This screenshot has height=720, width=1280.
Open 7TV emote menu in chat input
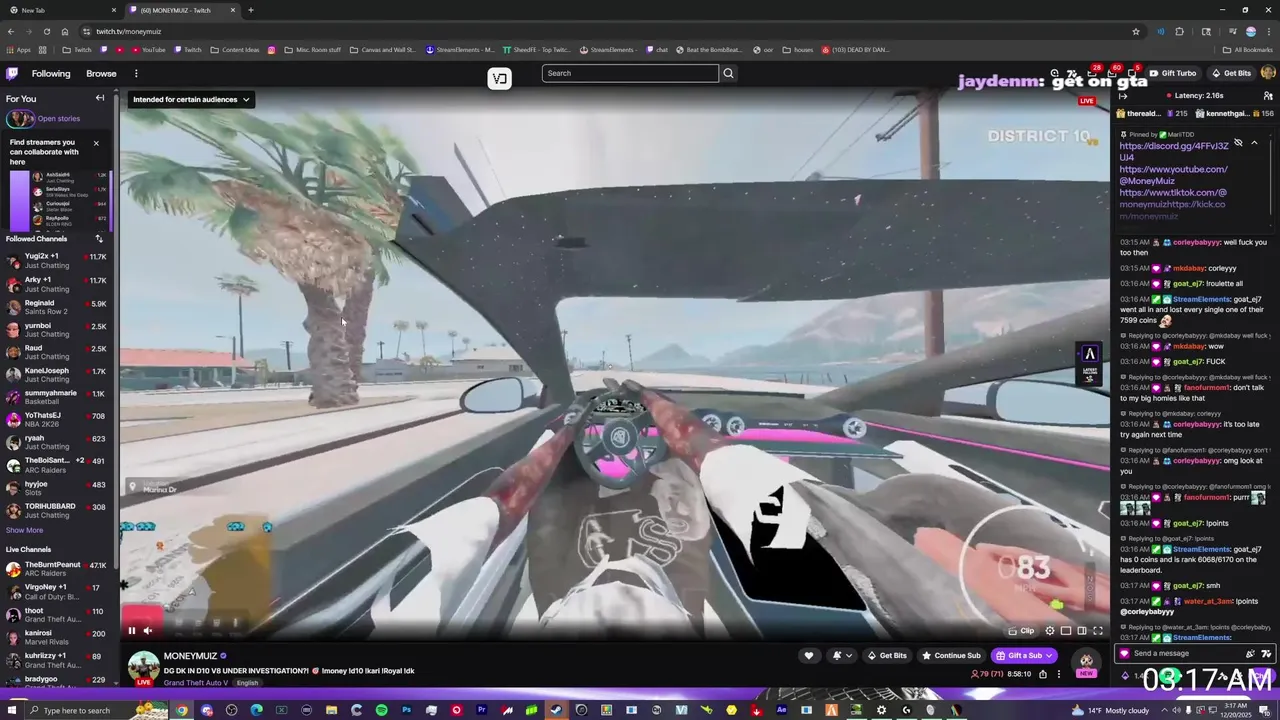(x=1266, y=653)
